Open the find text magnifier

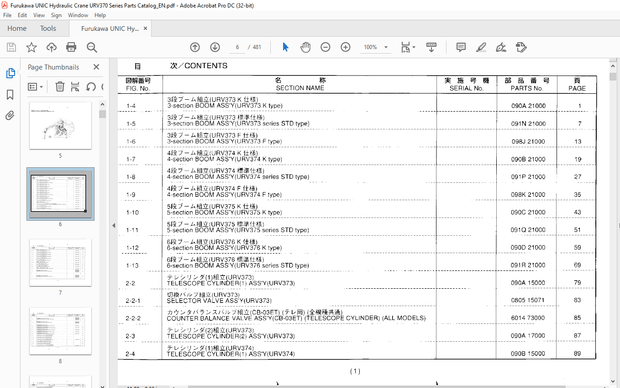point(92,47)
